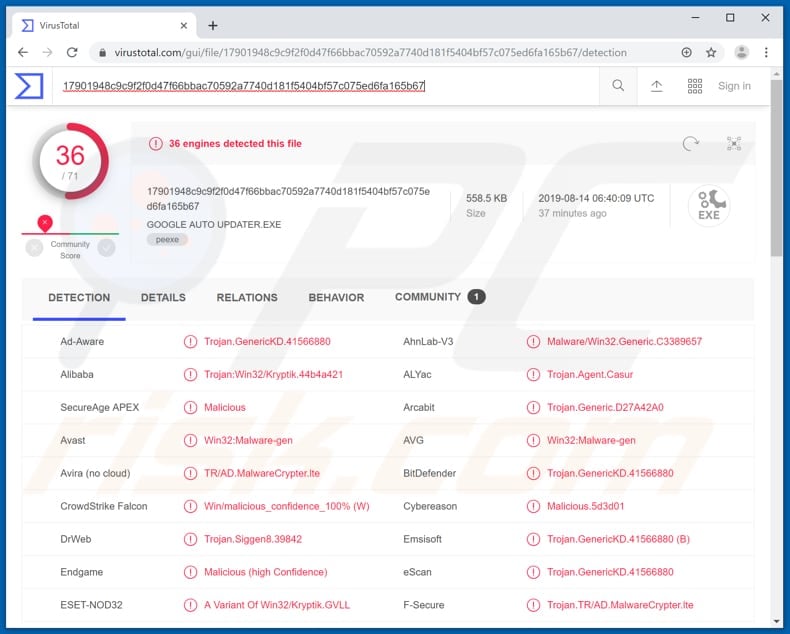Click the GOOGLE AUTO UPDATER.EXE file name

(x=214, y=225)
